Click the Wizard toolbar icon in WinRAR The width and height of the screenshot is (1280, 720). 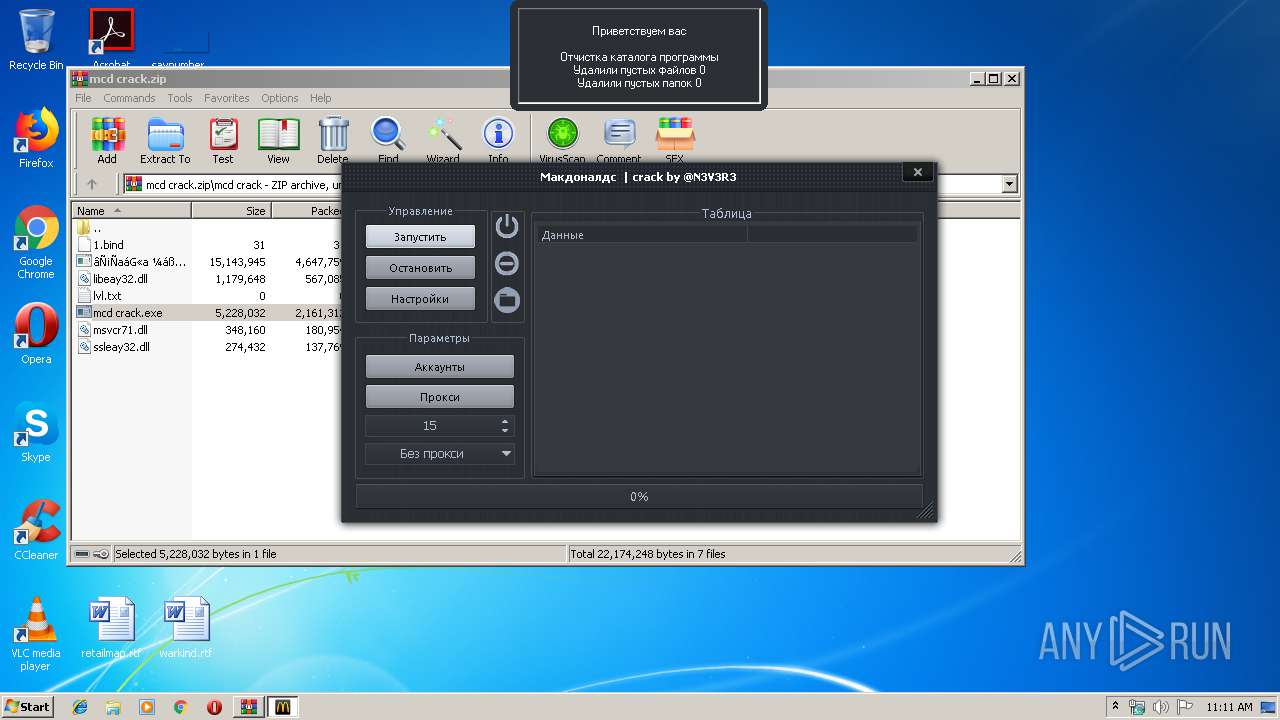(x=443, y=141)
